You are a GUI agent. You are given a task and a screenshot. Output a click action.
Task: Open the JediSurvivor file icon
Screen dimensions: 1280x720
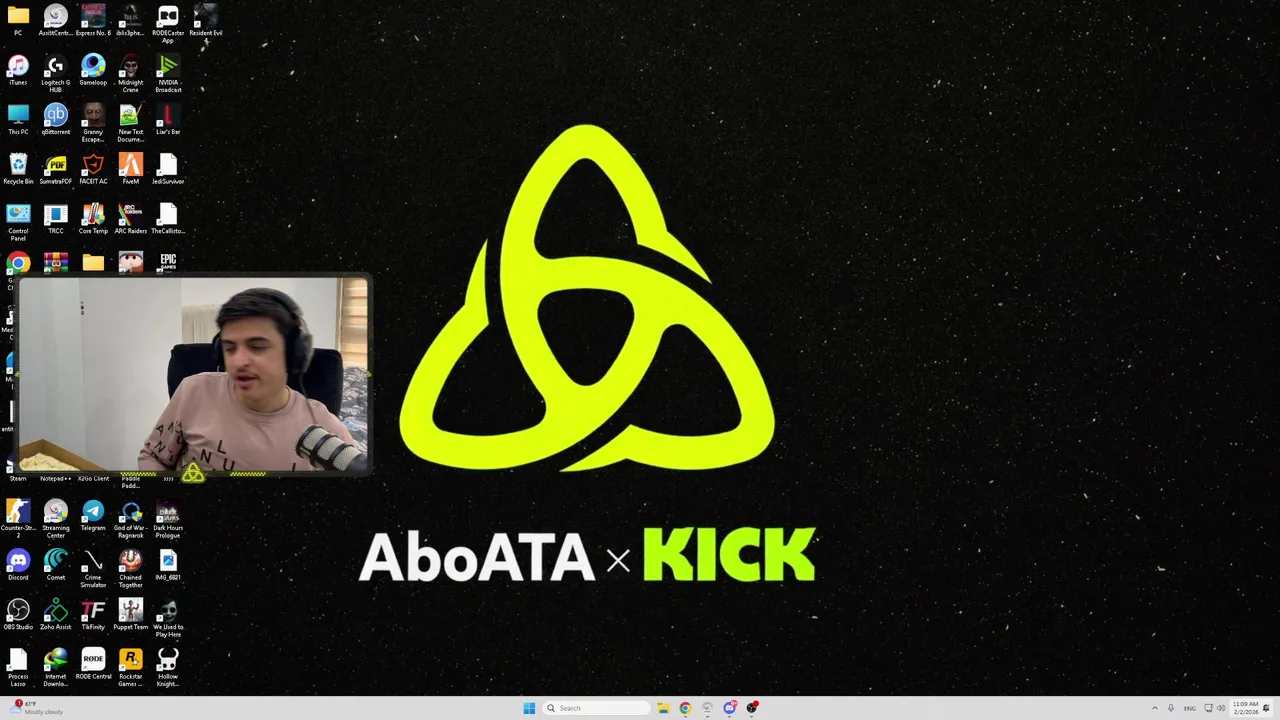[168, 169]
